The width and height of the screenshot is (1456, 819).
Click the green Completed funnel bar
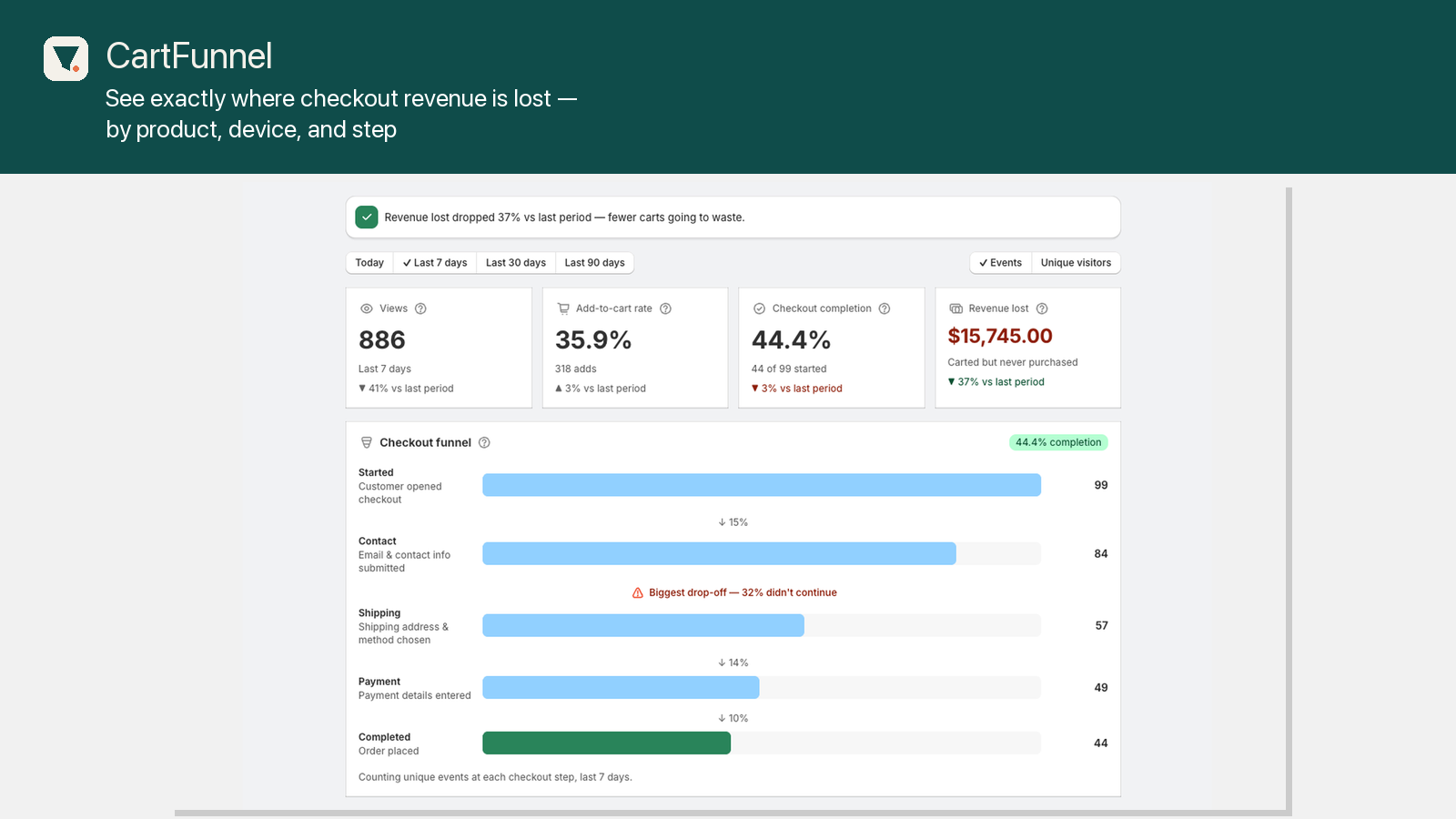click(606, 743)
